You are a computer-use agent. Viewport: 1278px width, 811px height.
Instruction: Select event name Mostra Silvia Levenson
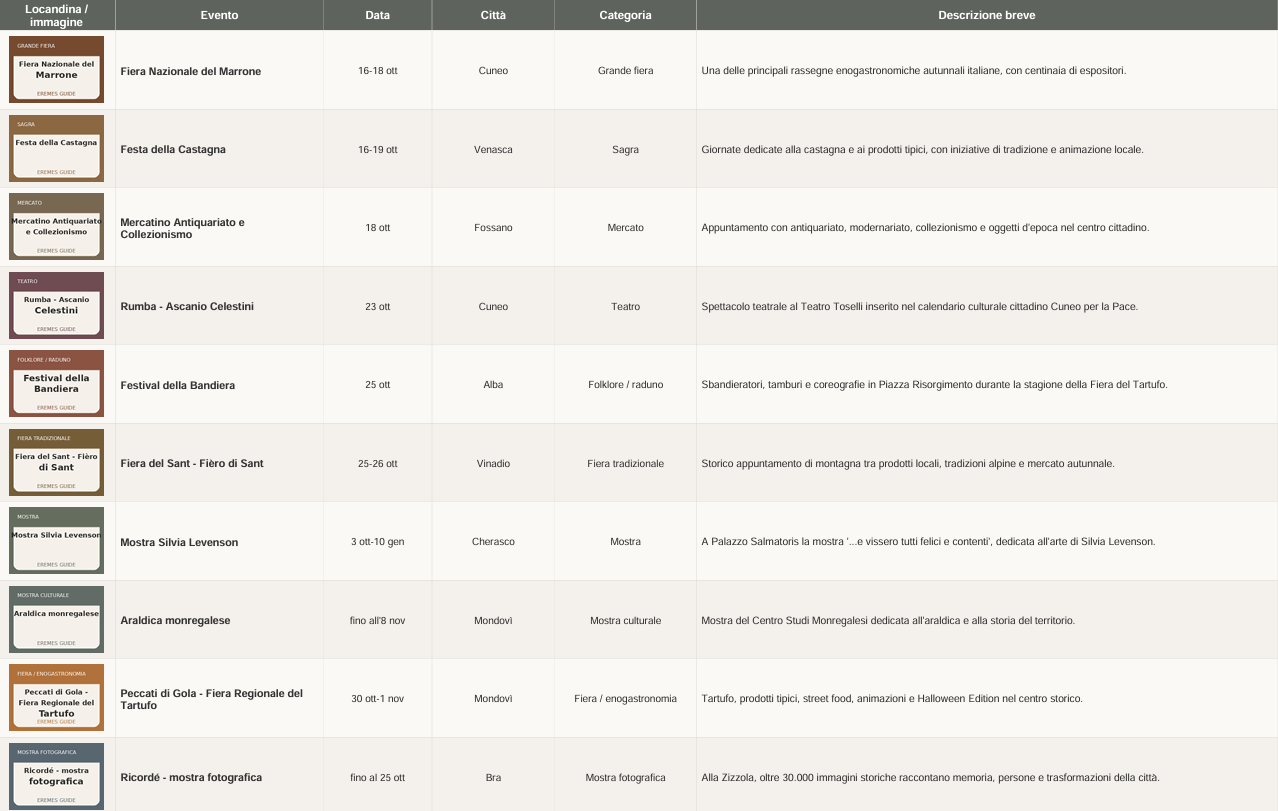click(179, 542)
